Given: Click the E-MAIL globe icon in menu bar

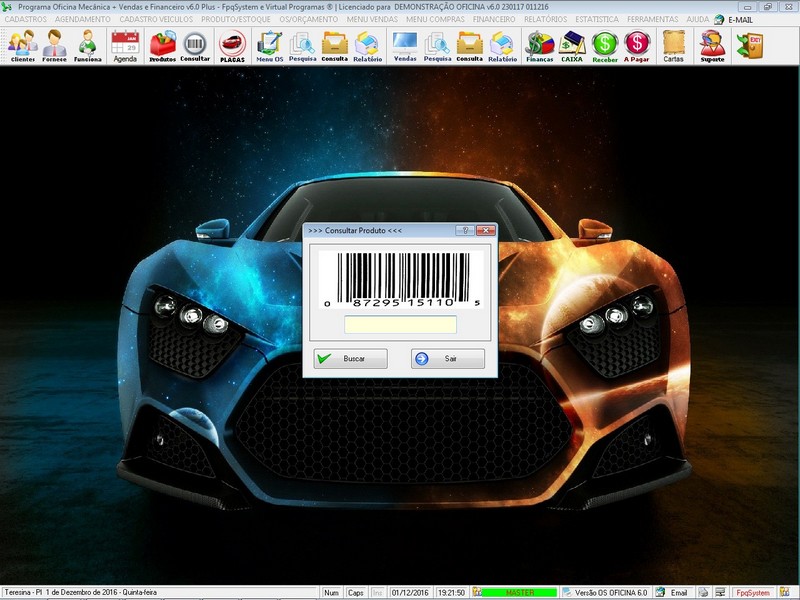Looking at the screenshot, I should pos(719,19).
